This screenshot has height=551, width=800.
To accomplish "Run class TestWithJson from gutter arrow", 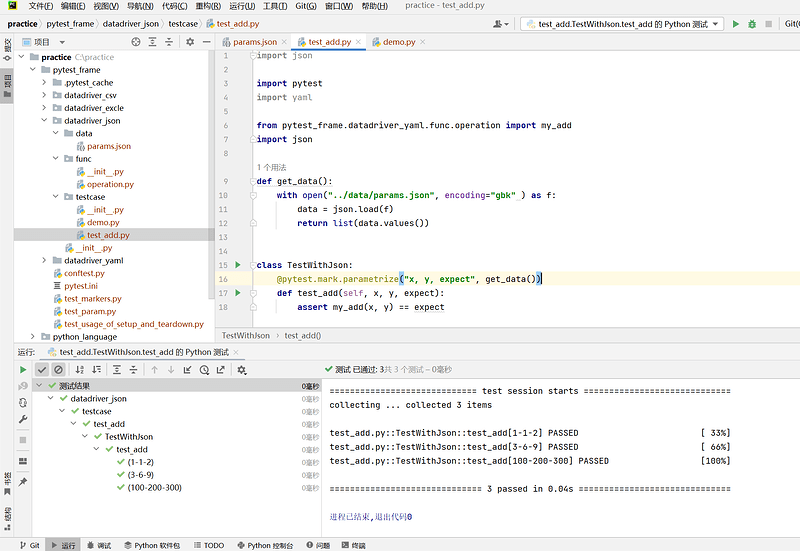I will click(x=238, y=265).
